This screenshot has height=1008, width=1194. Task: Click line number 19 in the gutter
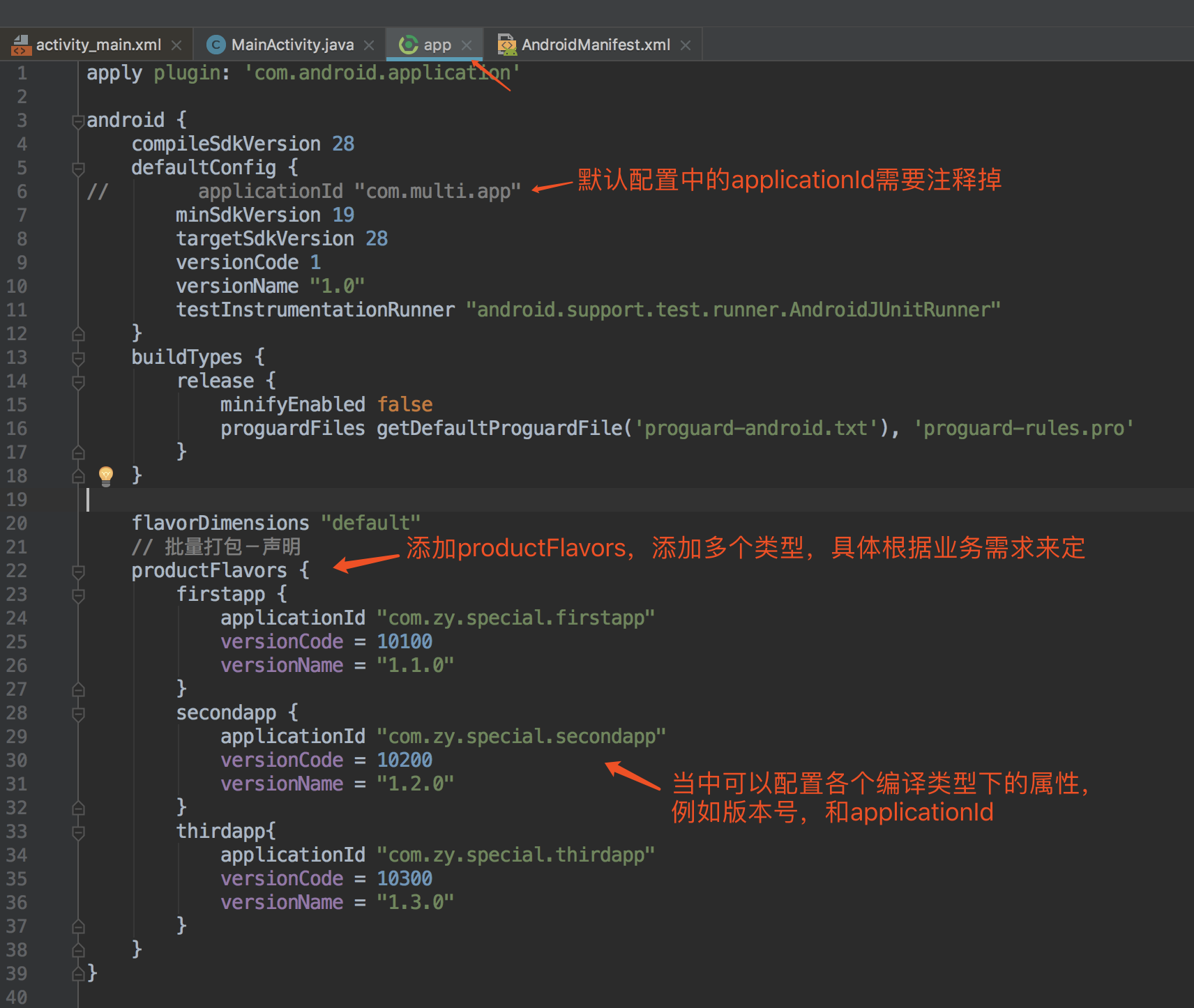tap(17, 500)
